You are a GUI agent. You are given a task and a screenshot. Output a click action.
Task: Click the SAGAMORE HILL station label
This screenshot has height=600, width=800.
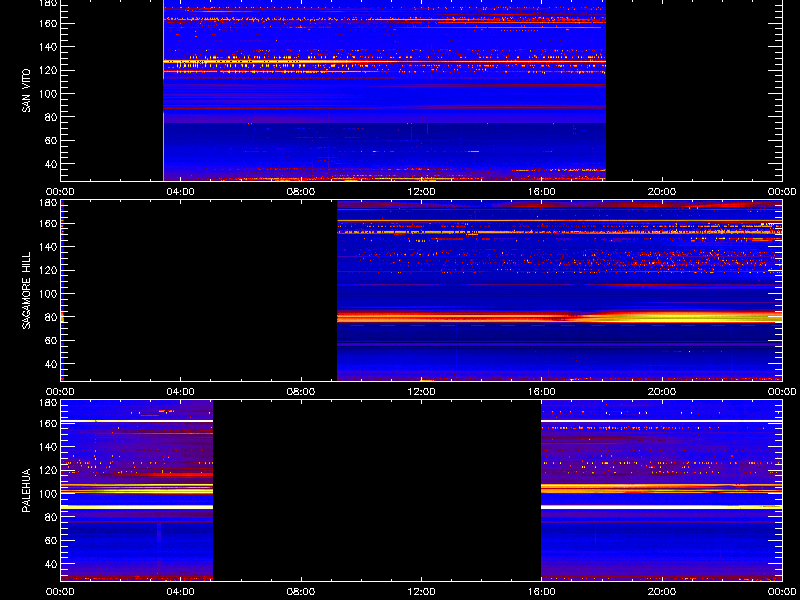click(x=27, y=290)
